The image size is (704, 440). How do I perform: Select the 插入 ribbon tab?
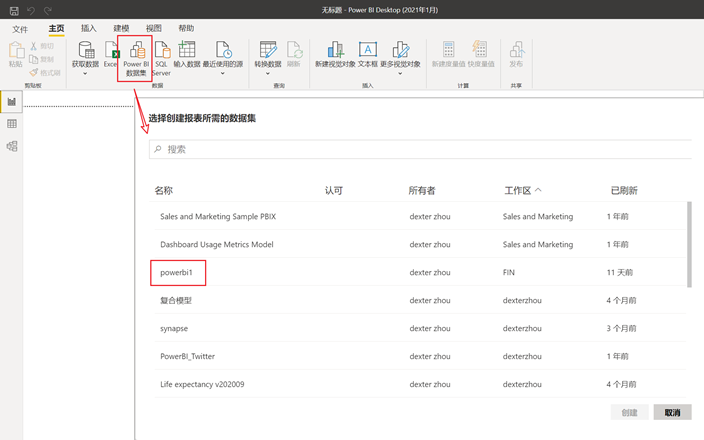[x=89, y=28]
